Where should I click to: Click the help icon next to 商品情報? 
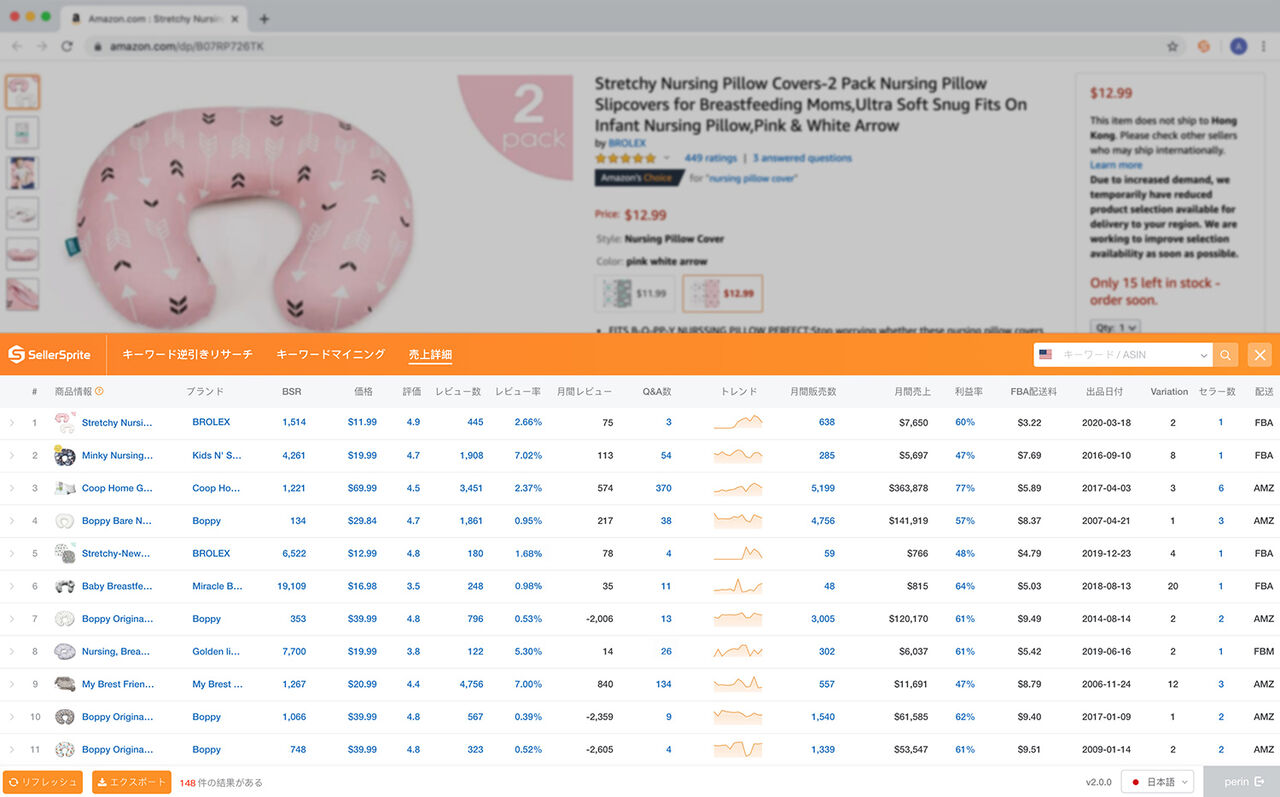(x=99, y=392)
